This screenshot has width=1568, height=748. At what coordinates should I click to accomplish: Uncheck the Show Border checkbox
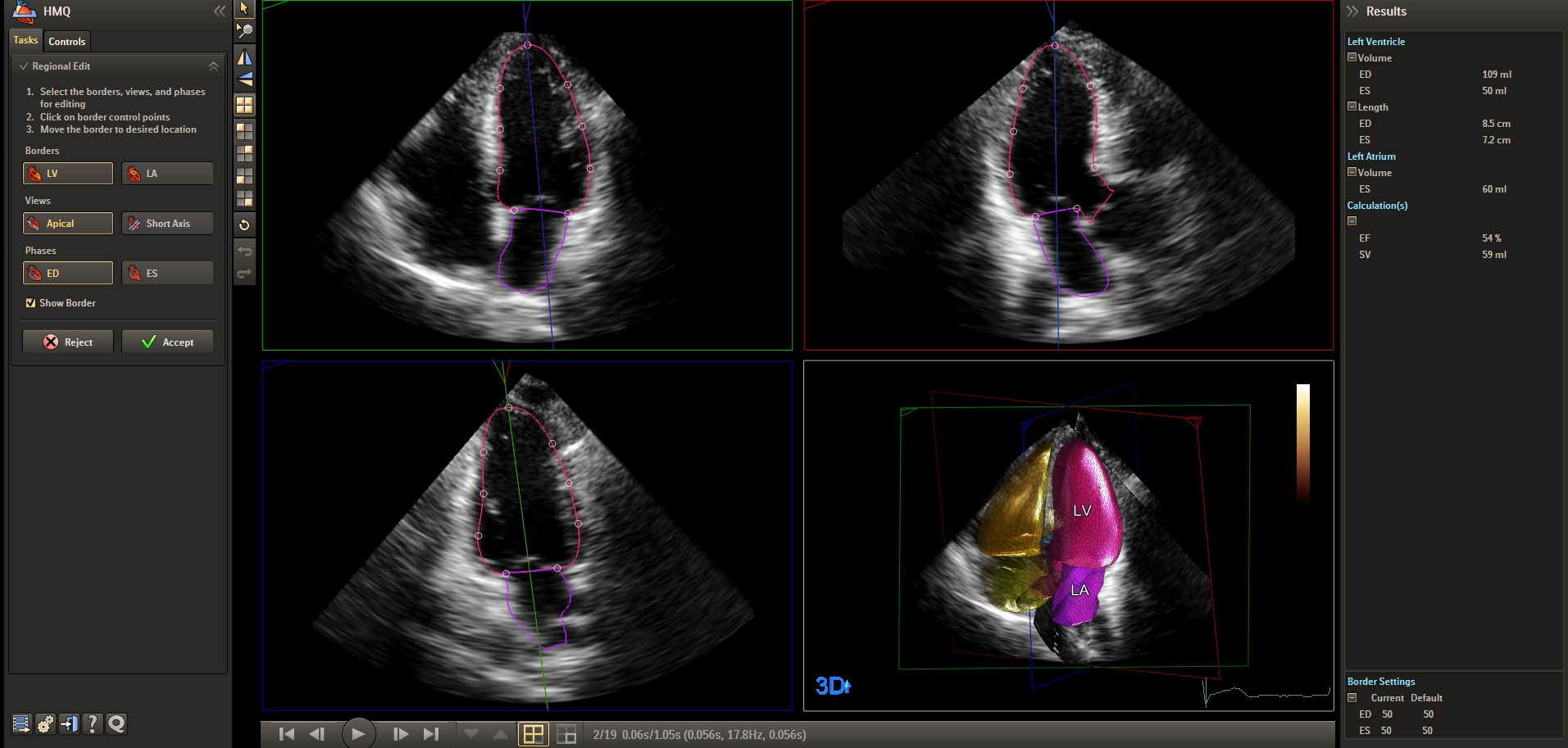[x=30, y=303]
